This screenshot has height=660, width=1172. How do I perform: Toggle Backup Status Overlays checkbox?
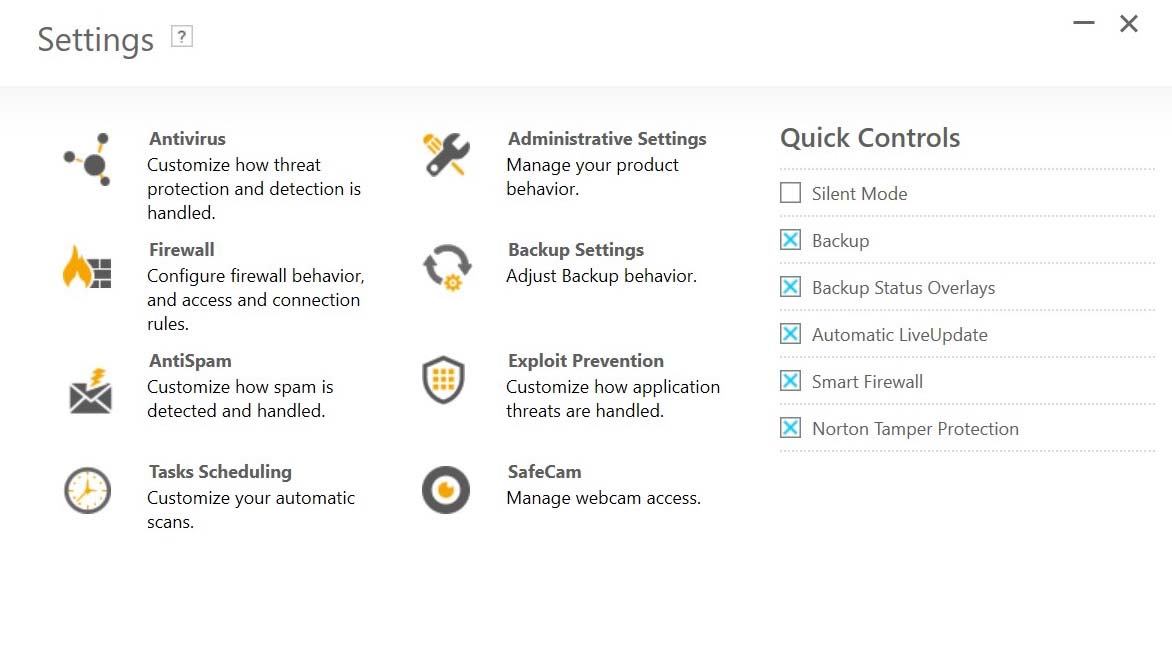tap(790, 287)
